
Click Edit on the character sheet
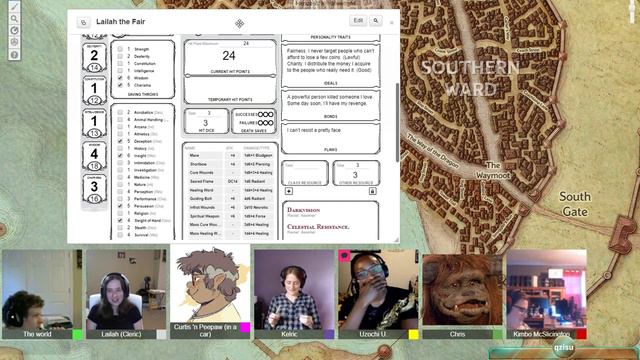pos(358,20)
